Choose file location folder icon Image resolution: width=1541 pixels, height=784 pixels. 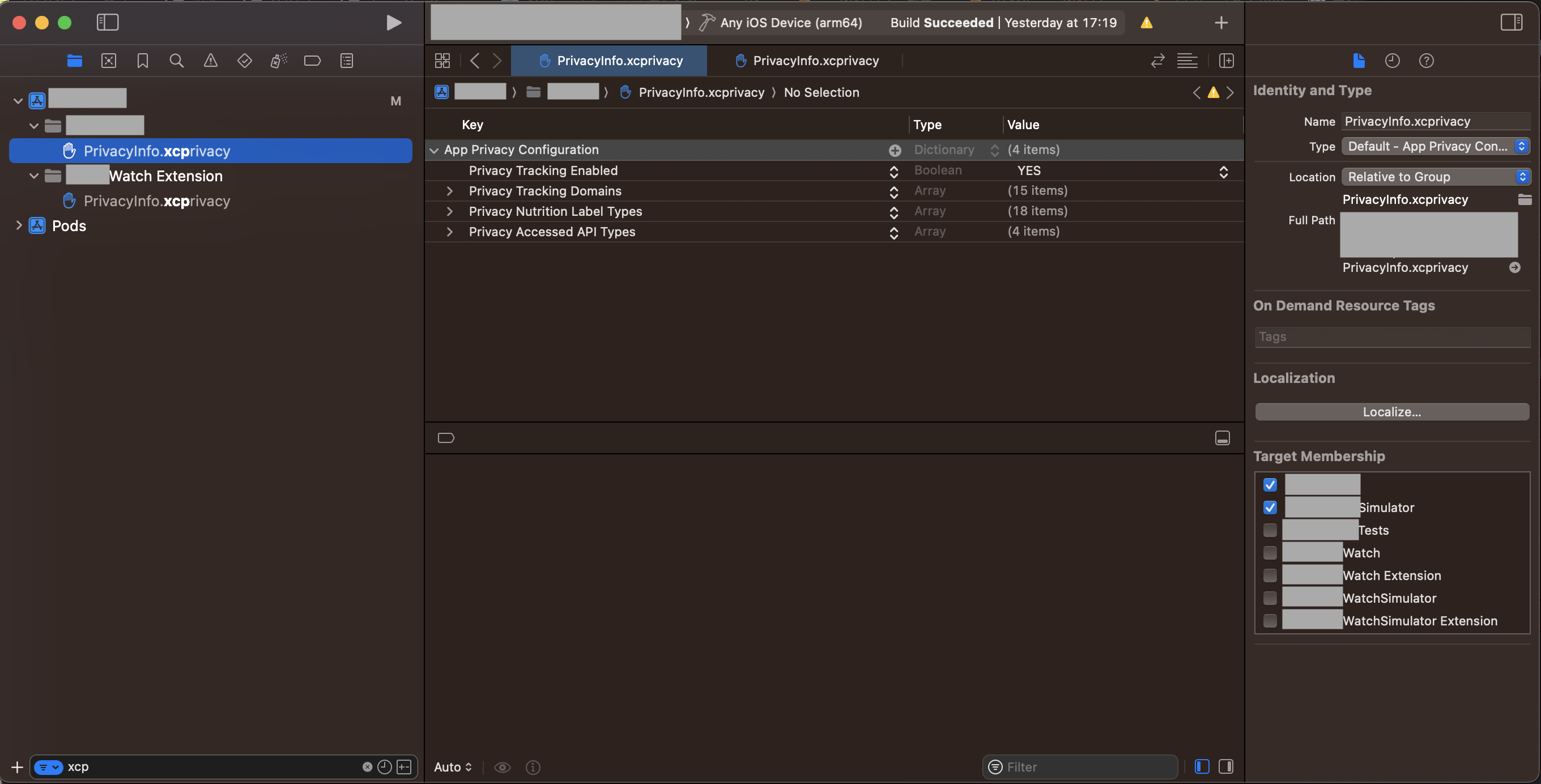[1525, 199]
